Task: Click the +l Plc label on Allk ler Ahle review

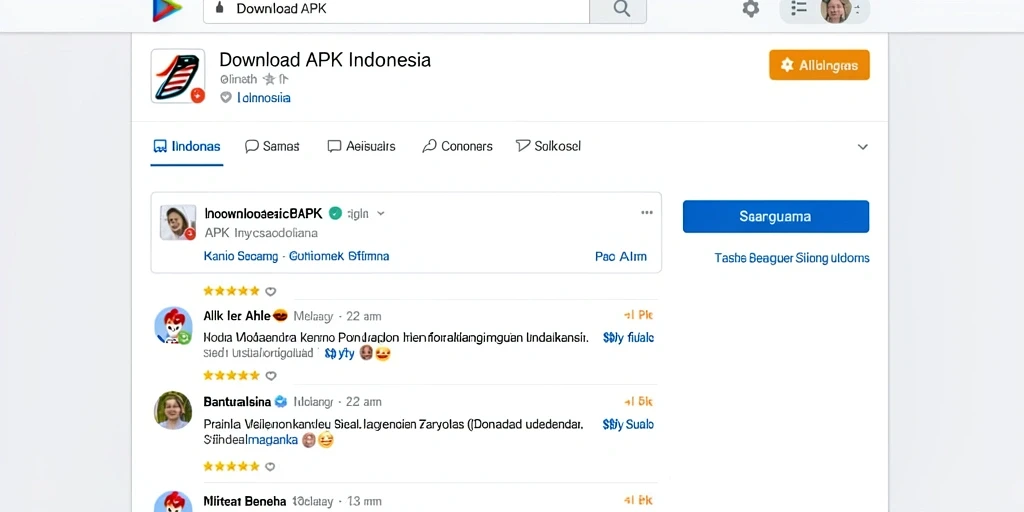Action: coord(638,315)
